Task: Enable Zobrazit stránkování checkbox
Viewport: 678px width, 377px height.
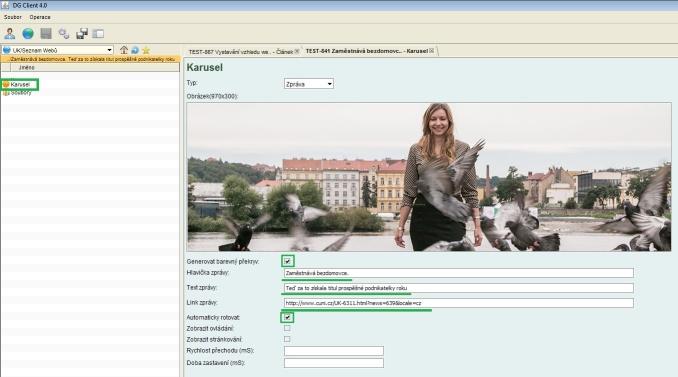Action: point(287,339)
